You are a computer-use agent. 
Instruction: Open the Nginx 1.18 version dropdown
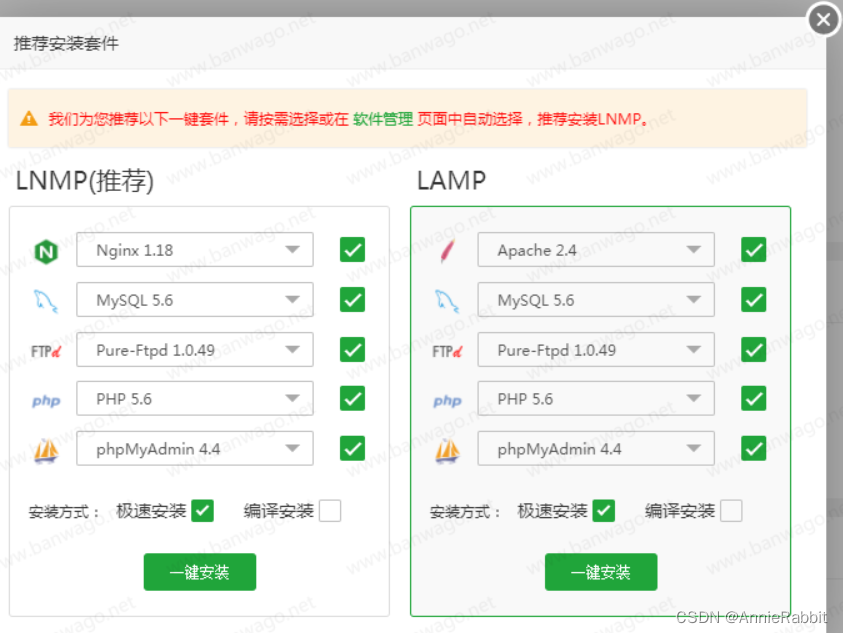coord(194,249)
